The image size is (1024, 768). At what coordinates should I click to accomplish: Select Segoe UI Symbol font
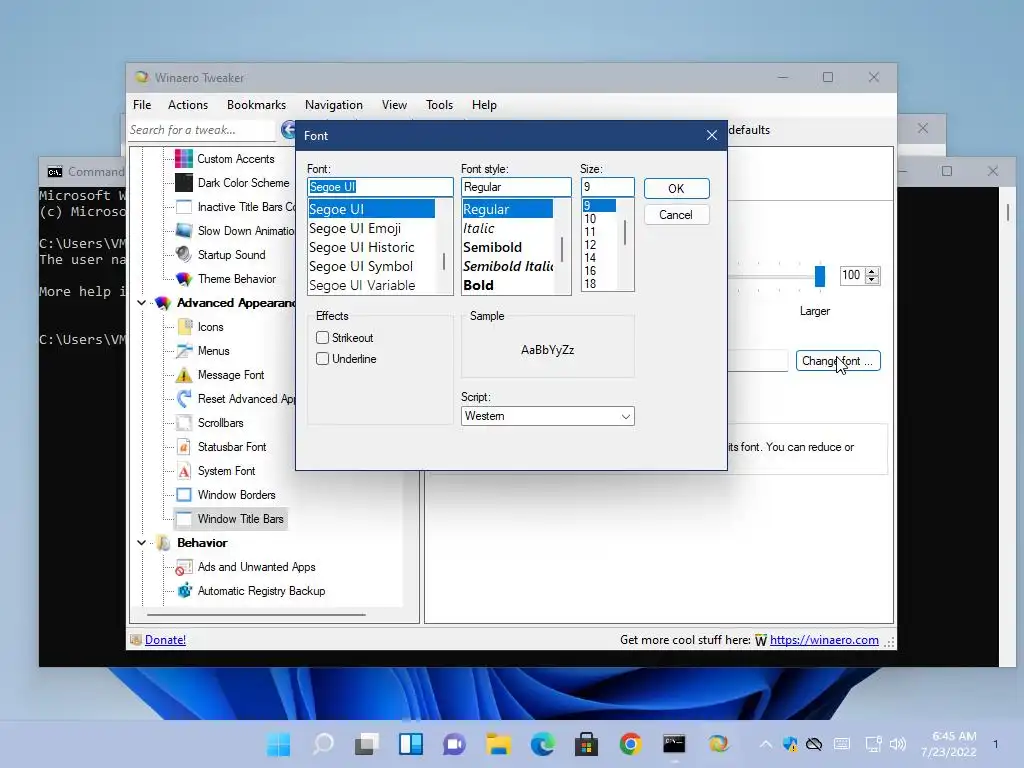(x=361, y=266)
